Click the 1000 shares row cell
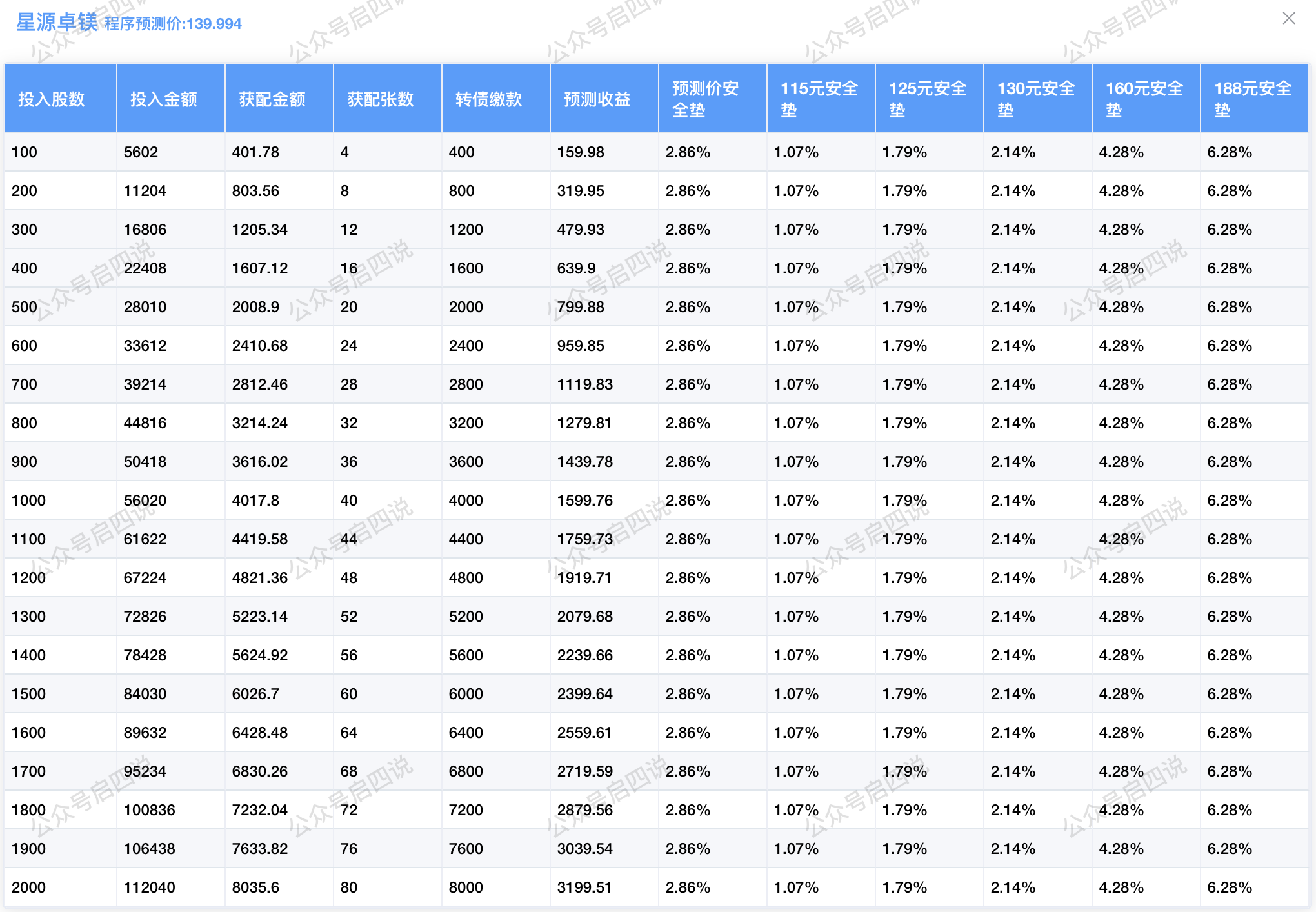The width and height of the screenshot is (1316, 912). [29, 501]
